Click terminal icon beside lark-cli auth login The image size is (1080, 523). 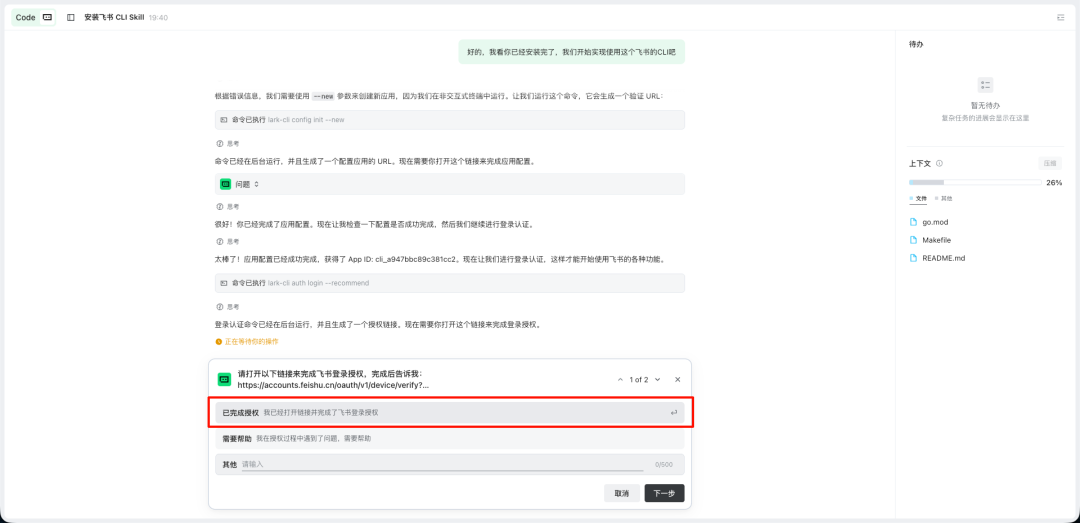224,283
